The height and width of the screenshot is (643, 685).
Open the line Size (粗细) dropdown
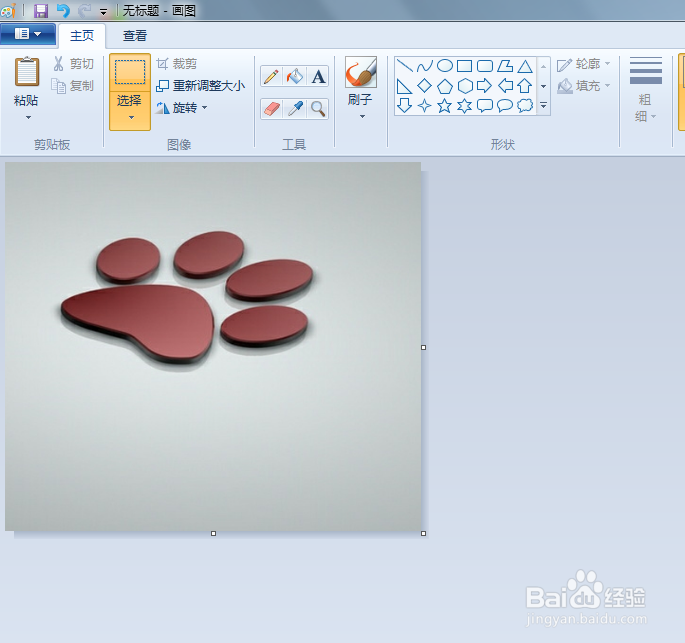(x=646, y=90)
